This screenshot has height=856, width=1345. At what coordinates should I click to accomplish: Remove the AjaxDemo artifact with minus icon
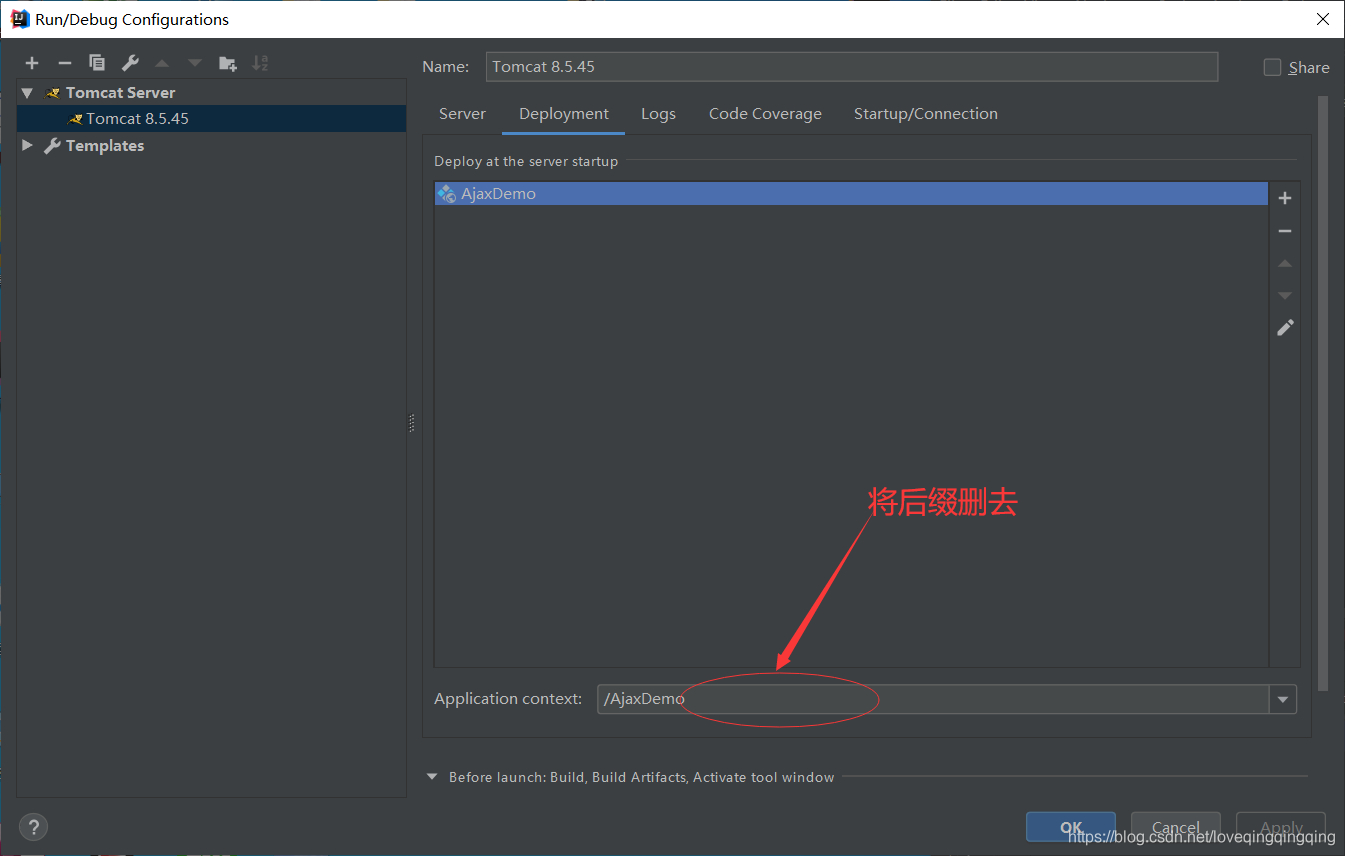point(1285,231)
